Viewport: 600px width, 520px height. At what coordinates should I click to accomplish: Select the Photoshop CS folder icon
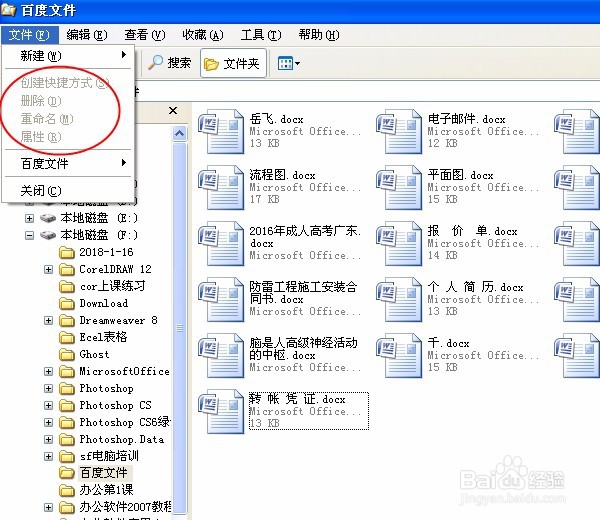(67, 406)
